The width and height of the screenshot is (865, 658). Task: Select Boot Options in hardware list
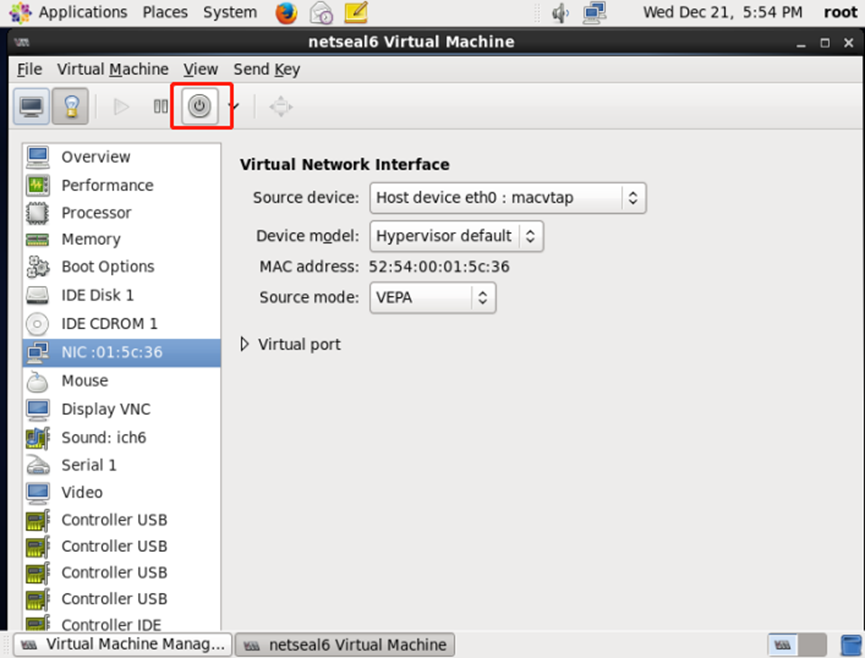(x=121, y=266)
